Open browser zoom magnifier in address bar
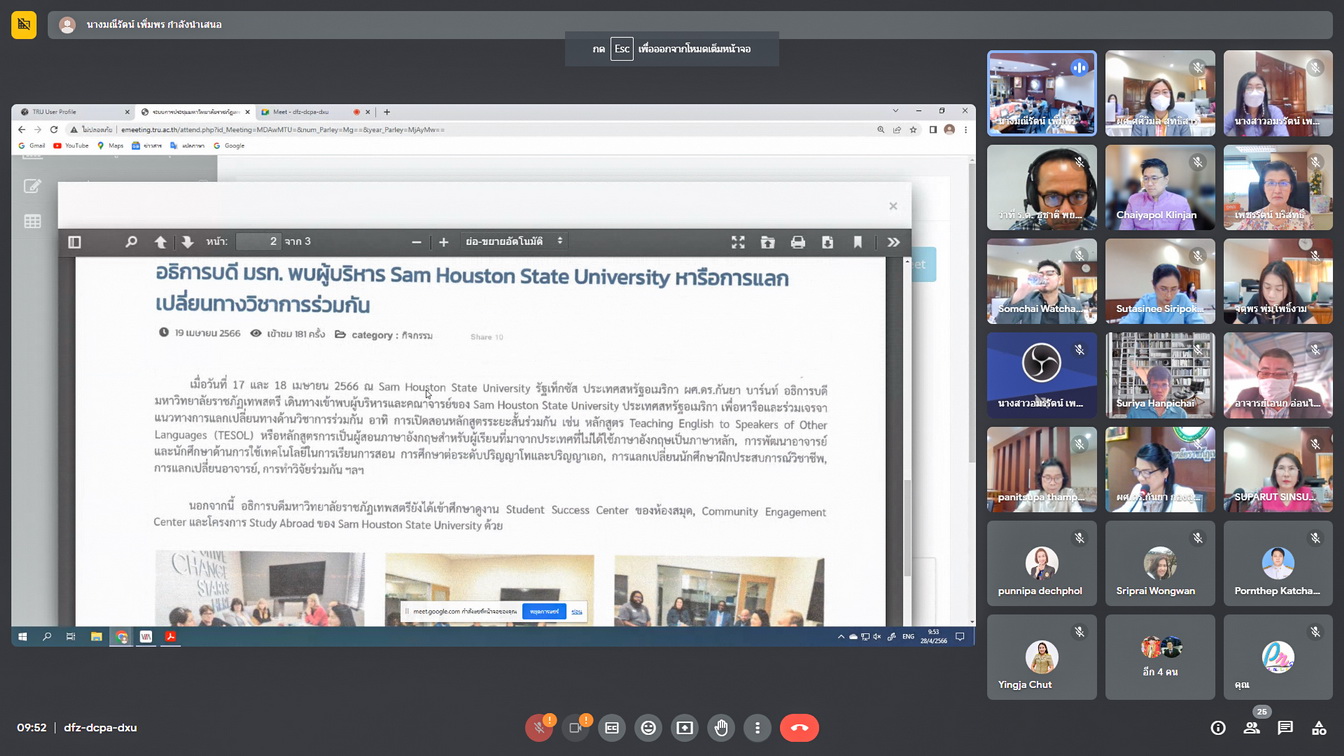Screen dimensions: 1344x756 pos(881,130)
